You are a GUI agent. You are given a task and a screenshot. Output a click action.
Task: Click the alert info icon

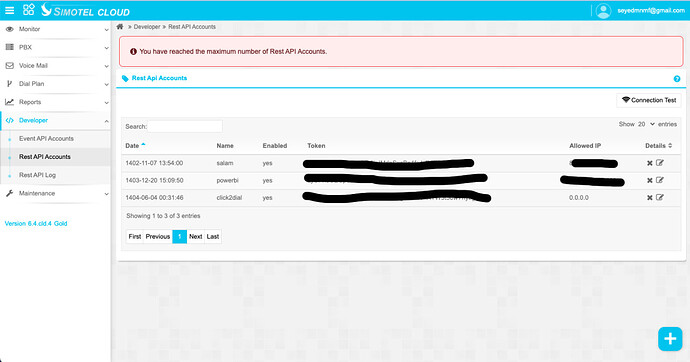click(133, 51)
